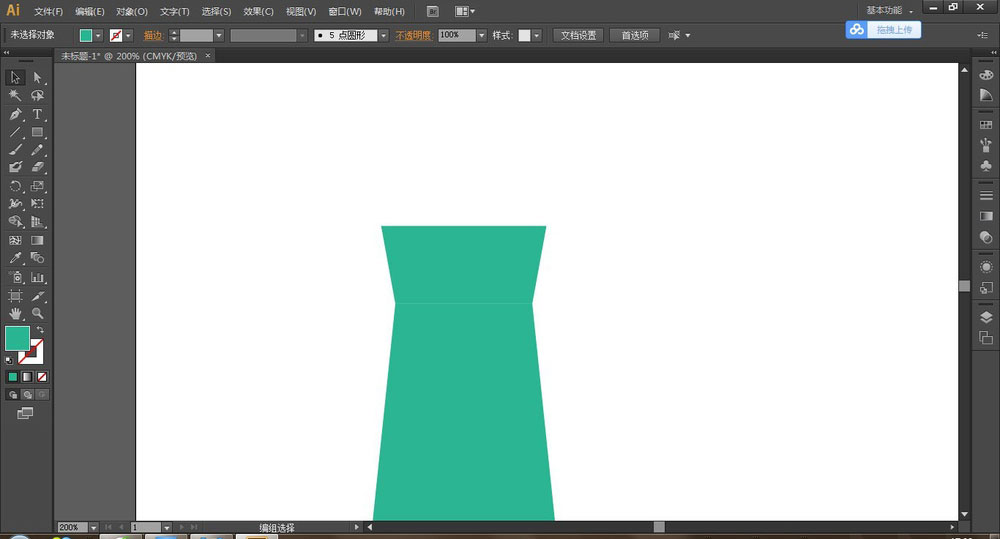Open the opacity percentage dropdown
Viewport: 1000px width, 539px height.
click(481, 35)
